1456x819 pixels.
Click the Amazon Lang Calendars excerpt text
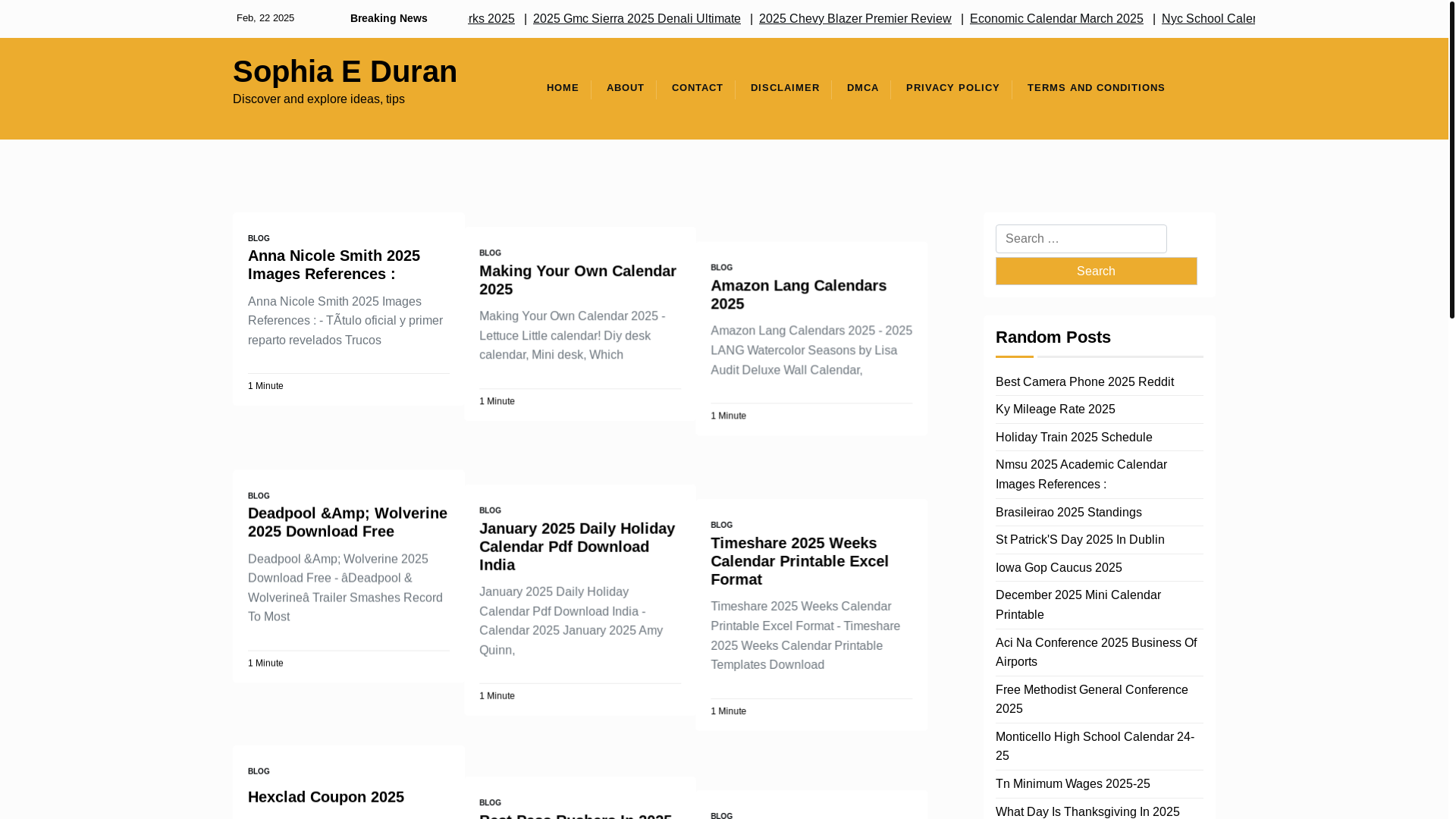(811, 350)
